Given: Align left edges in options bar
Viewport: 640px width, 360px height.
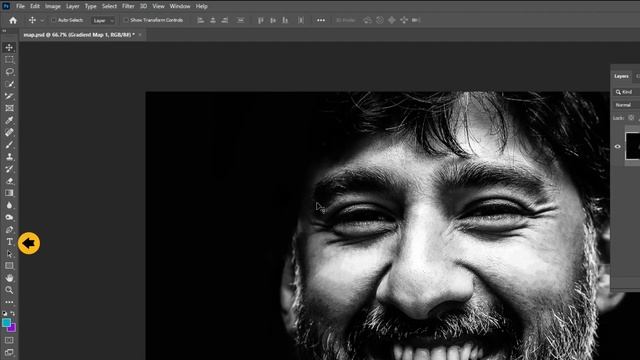Looking at the screenshot, I should [x=200, y=20].
